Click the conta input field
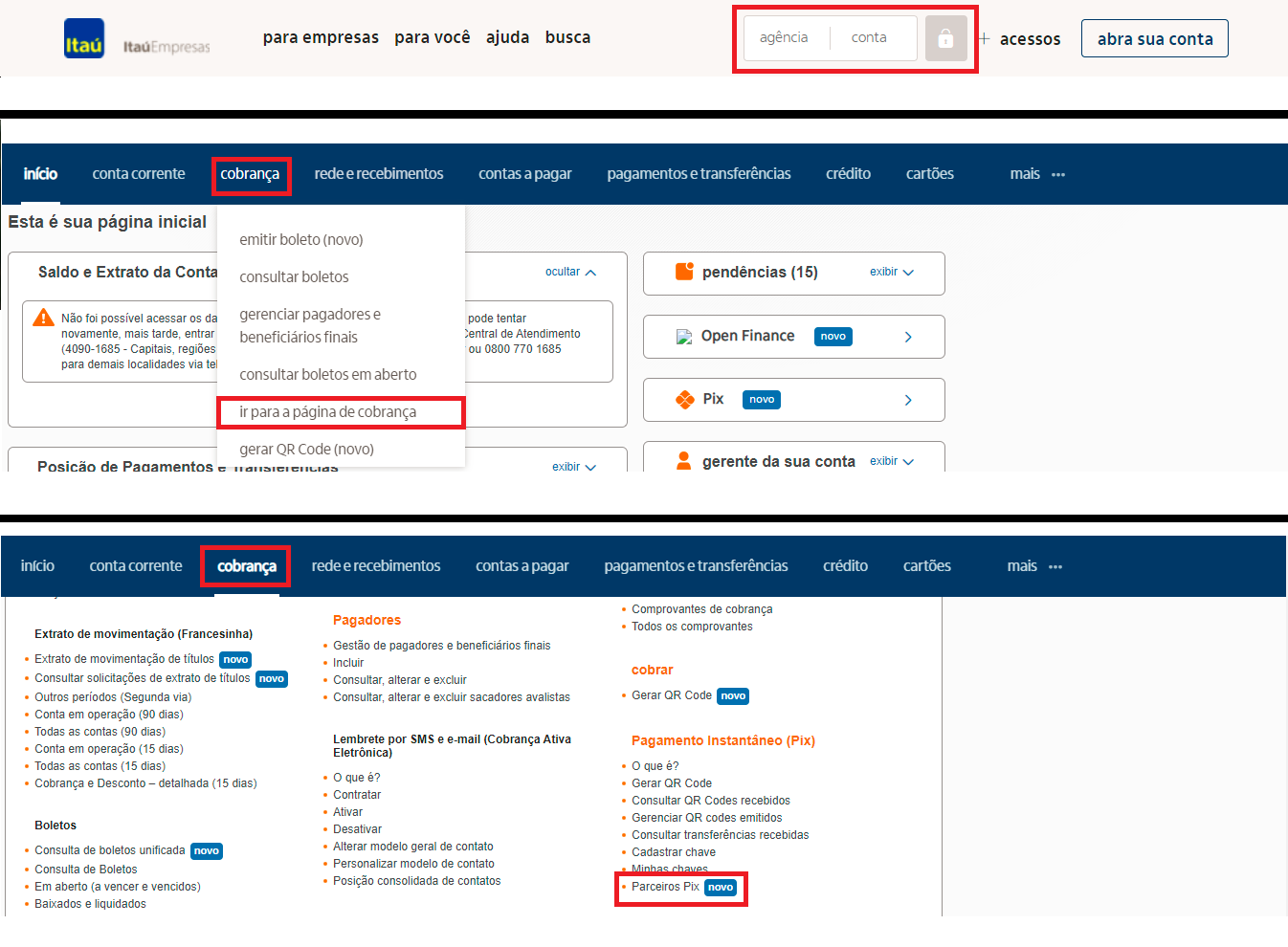 [x=874, y=37]
